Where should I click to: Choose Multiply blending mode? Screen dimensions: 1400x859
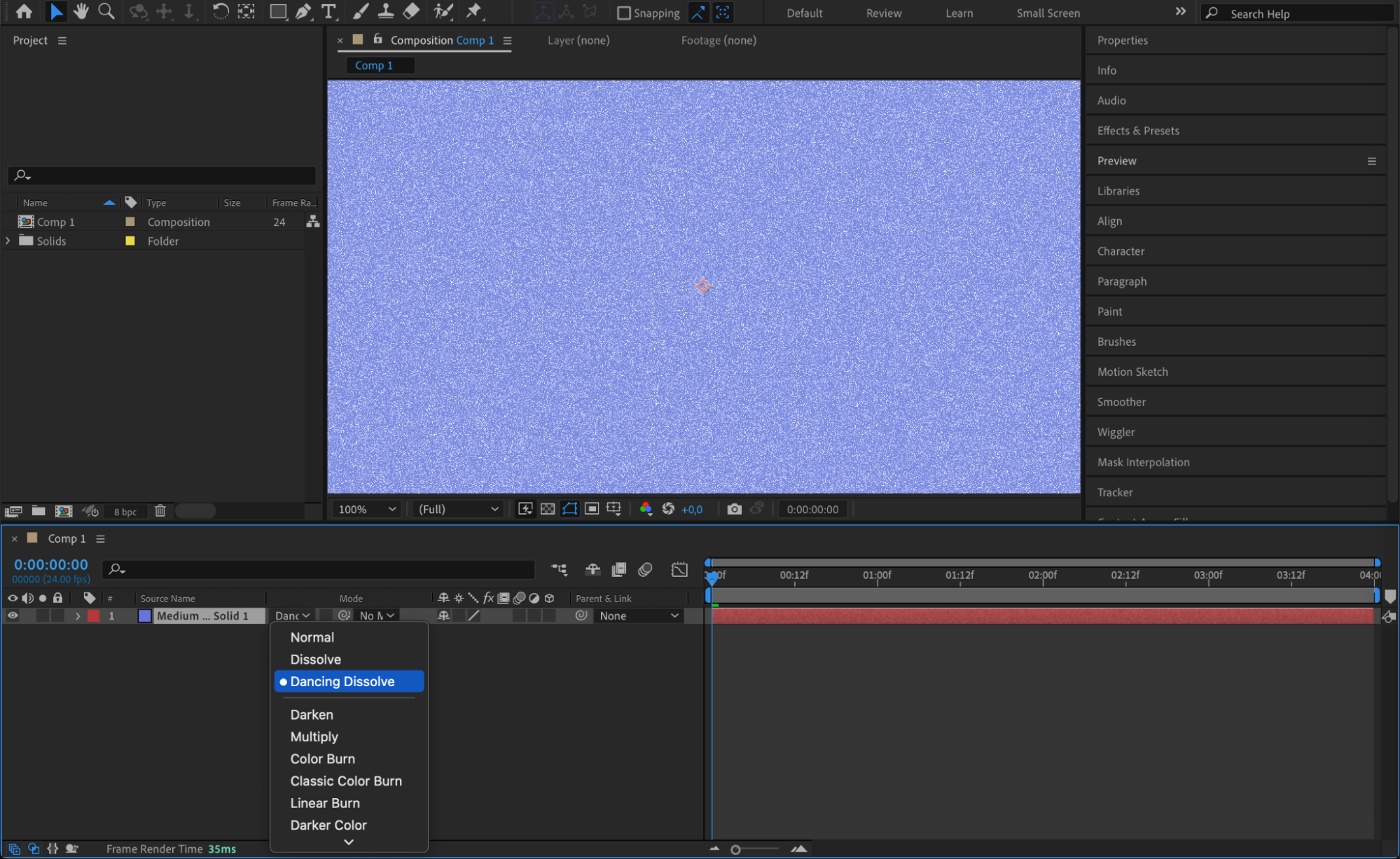click(314, 736)
